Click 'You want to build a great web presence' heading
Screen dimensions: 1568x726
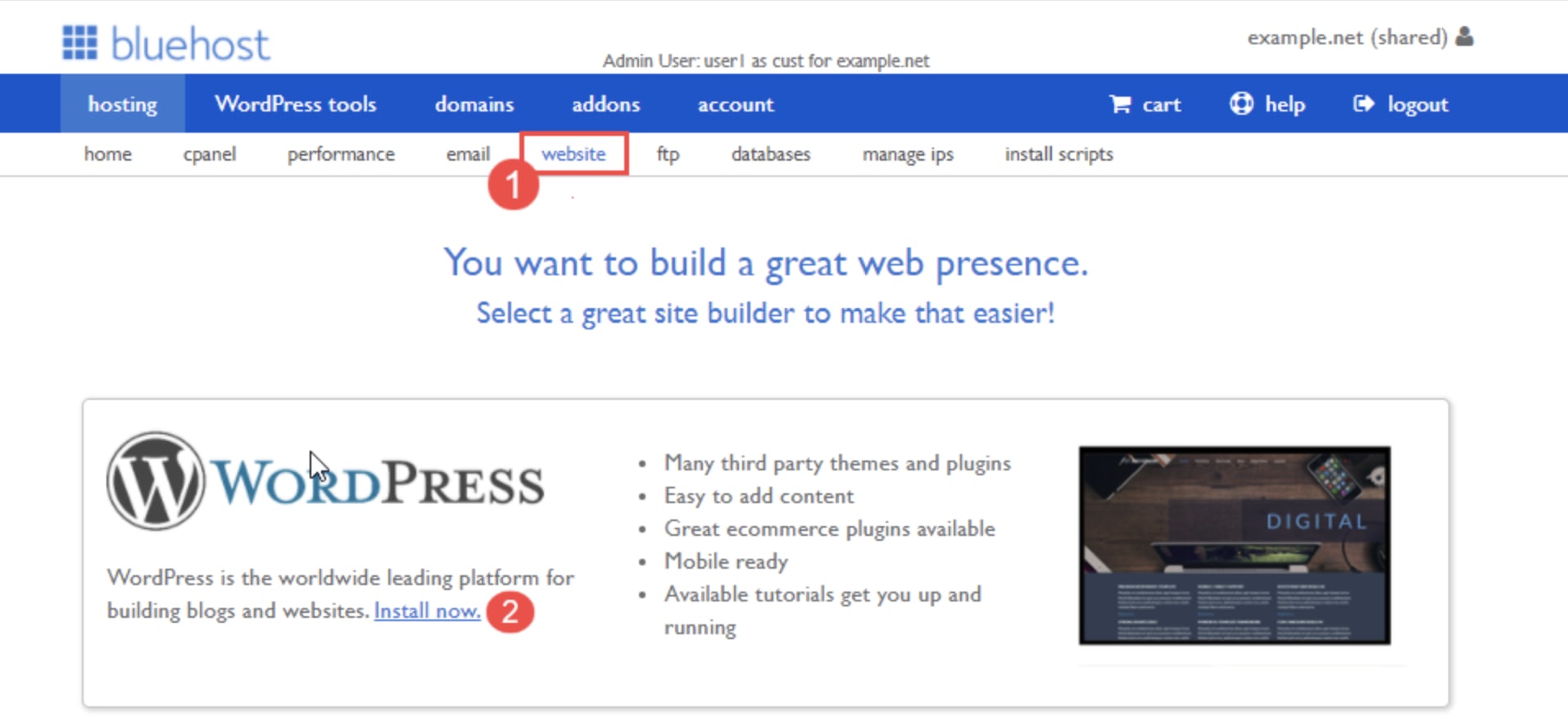(x=766, y=264)
